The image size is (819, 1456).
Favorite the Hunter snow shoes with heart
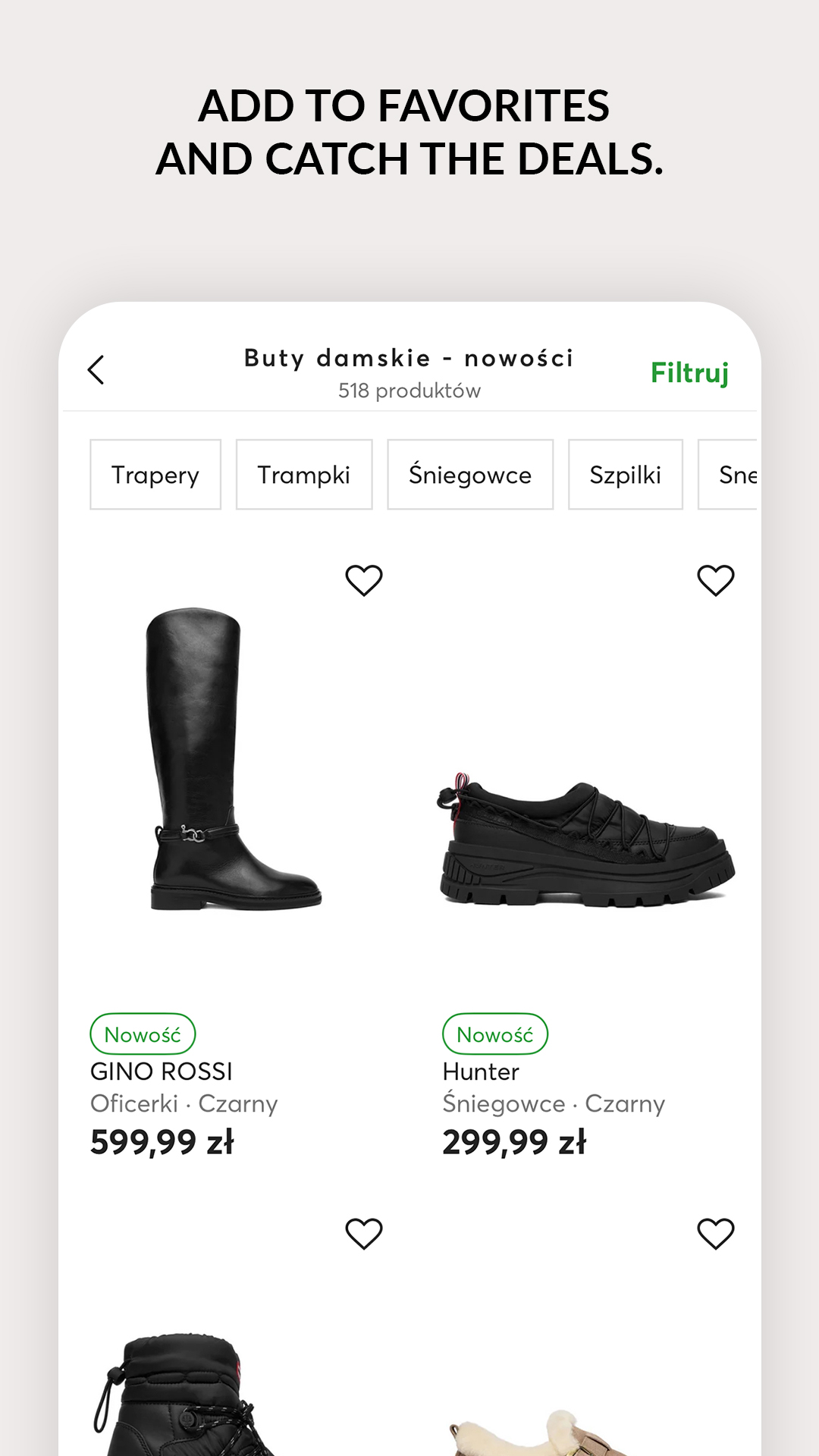(x=716, y=581)
